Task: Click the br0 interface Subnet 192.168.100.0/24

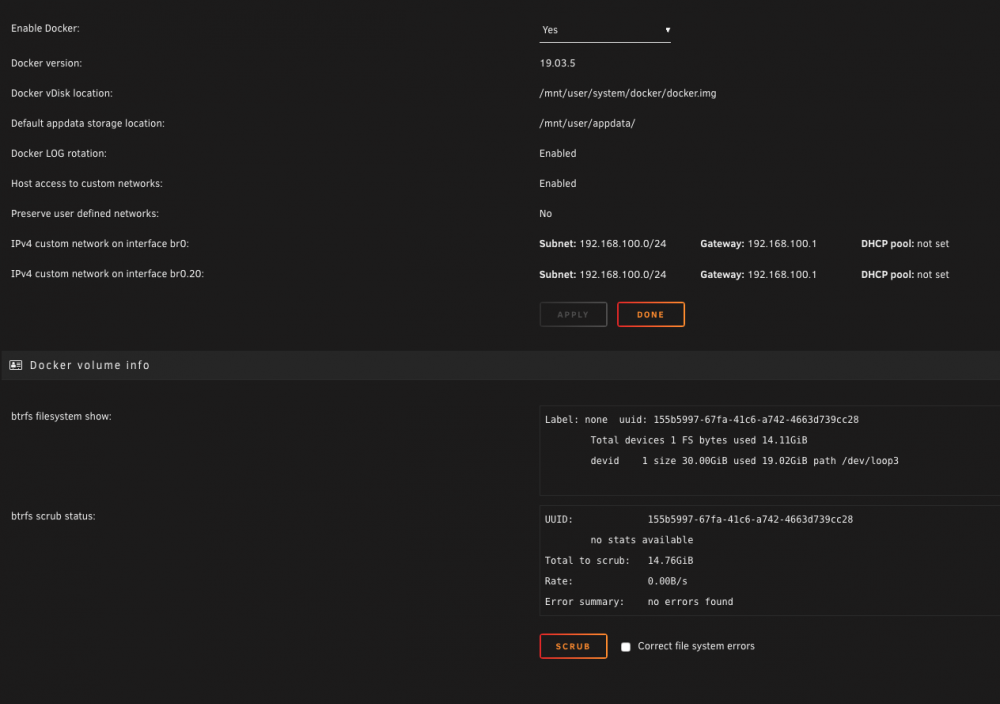Action: (603, 244)
